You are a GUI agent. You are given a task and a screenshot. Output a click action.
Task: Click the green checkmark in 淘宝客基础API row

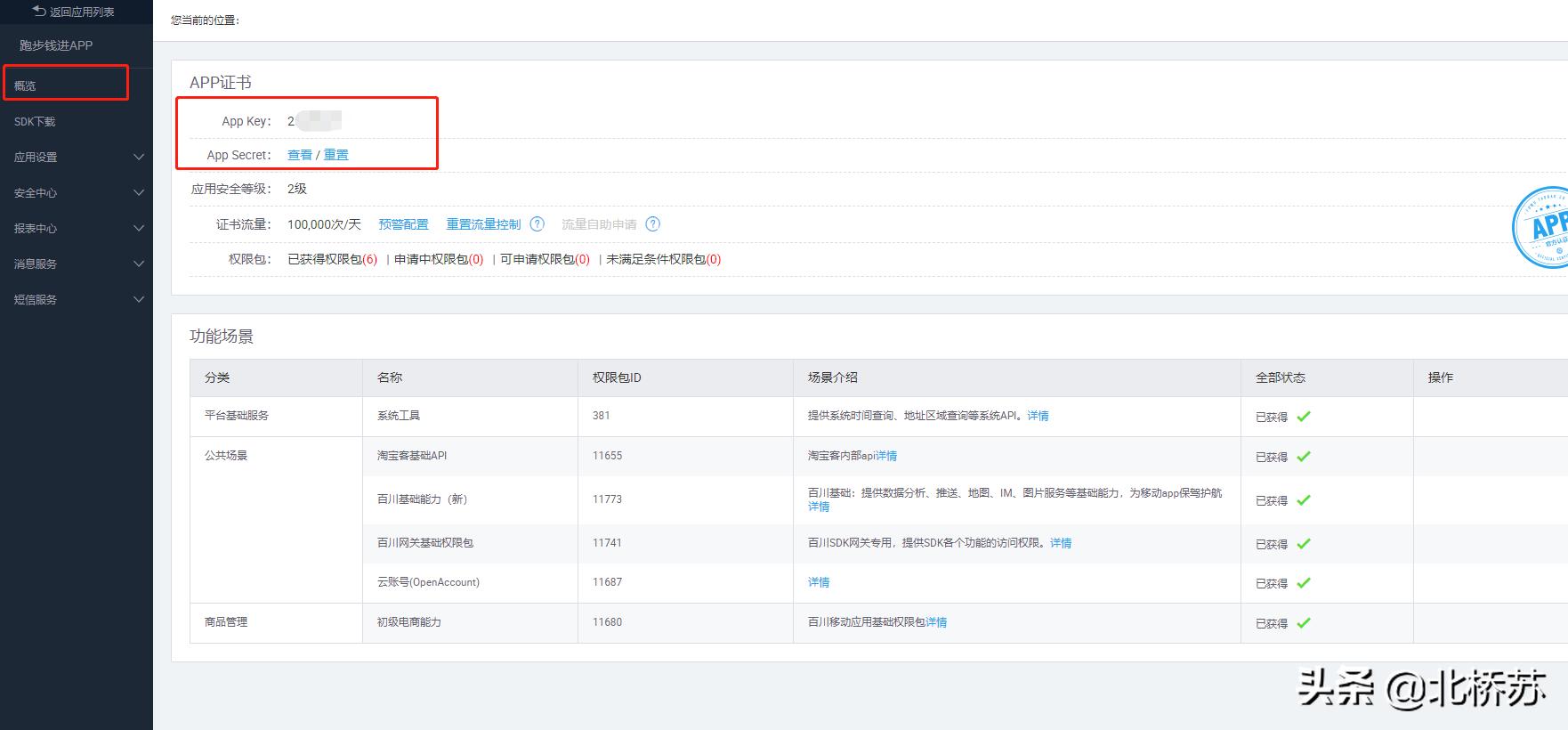(1304, 456)
